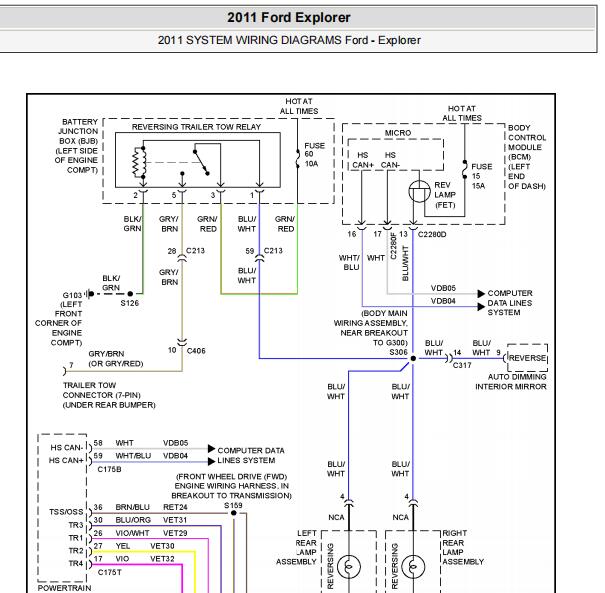
Task: Select the "TSS/OSS" signal label
Action: coord(66,512)
